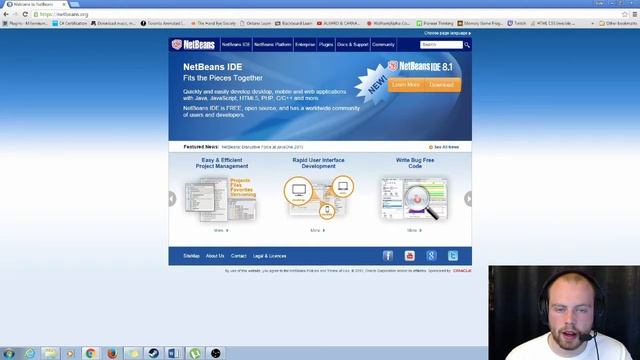Click the orange Download button
Viewport: 640px width, 360px height.
pyautogui.click(x=441, y=84)
